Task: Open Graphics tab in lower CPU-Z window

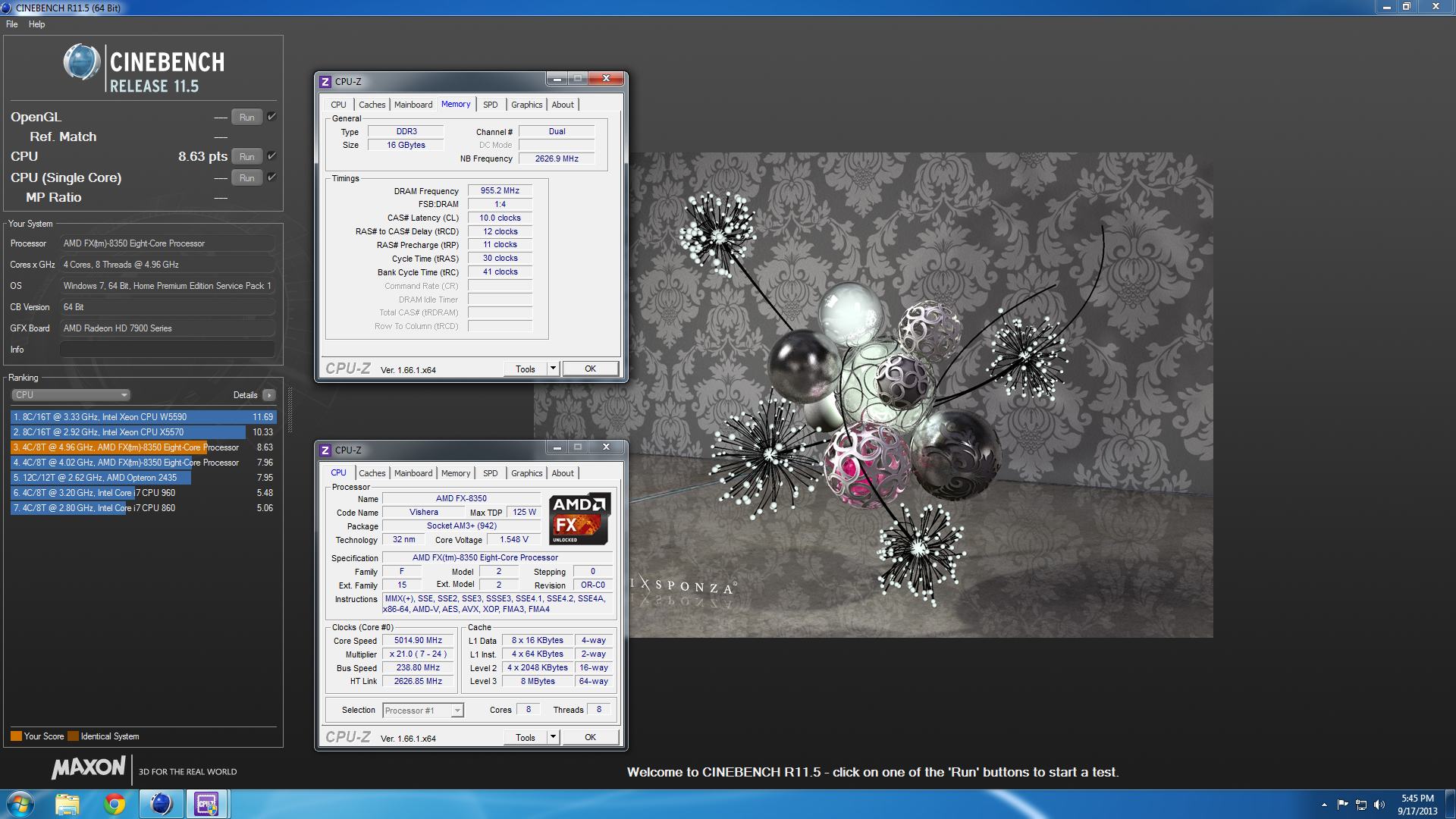Action: click(526, 473)
